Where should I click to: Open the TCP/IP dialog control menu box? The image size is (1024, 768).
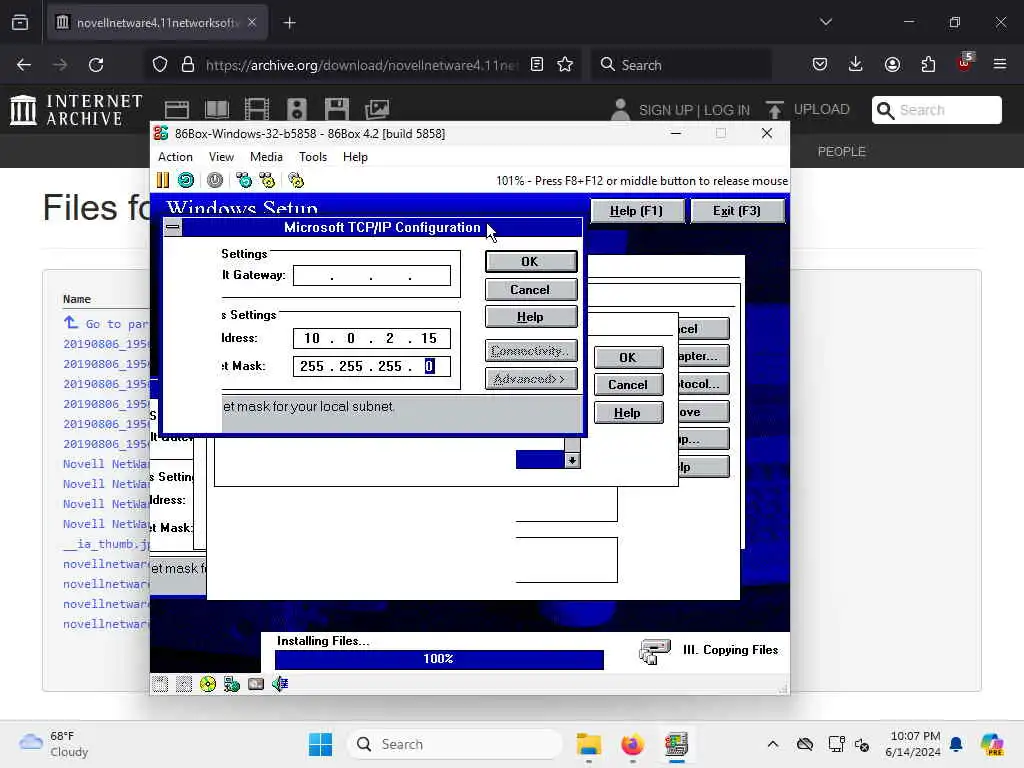(172, 227)
